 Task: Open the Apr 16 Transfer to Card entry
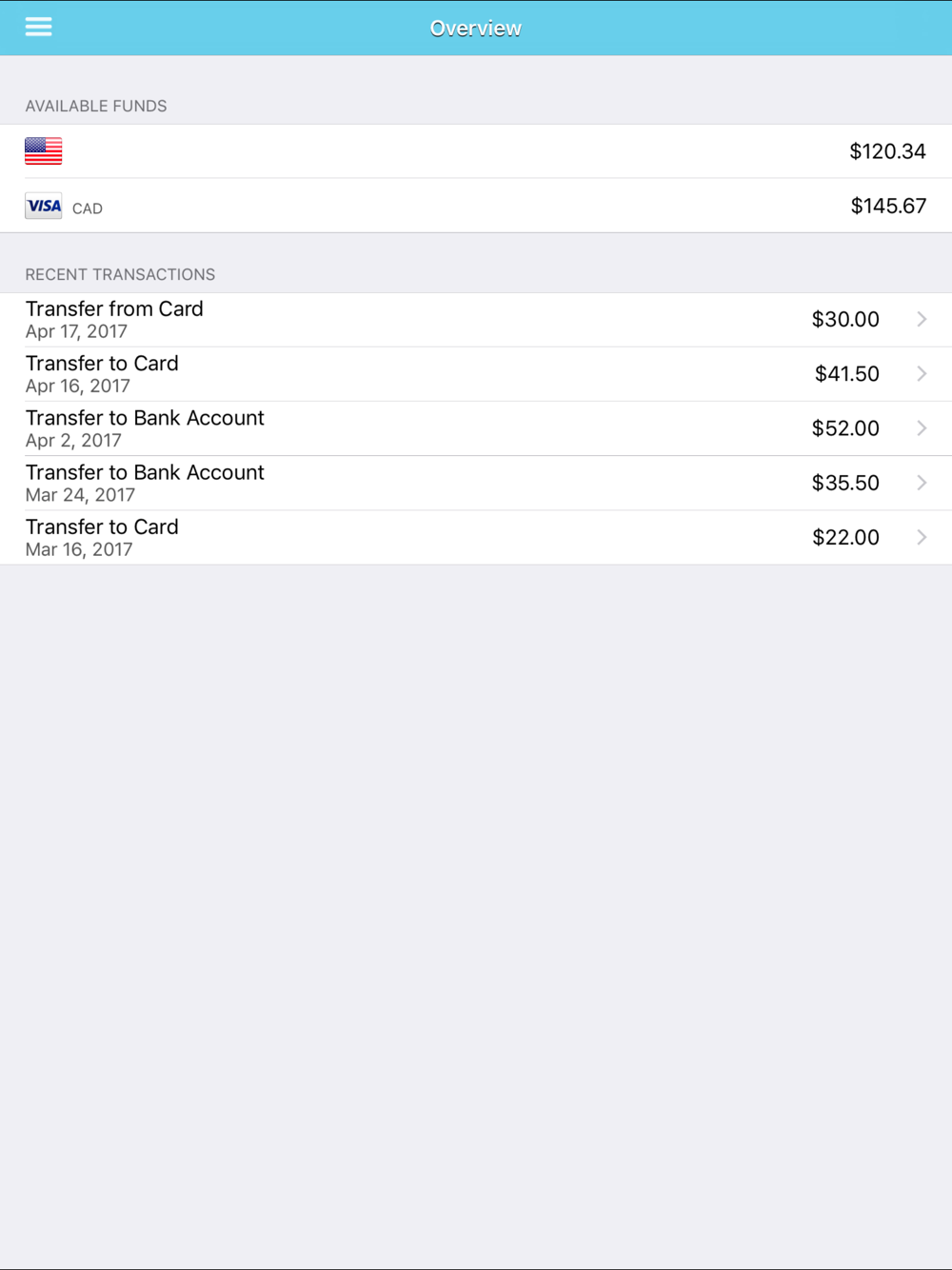[102, 373]
